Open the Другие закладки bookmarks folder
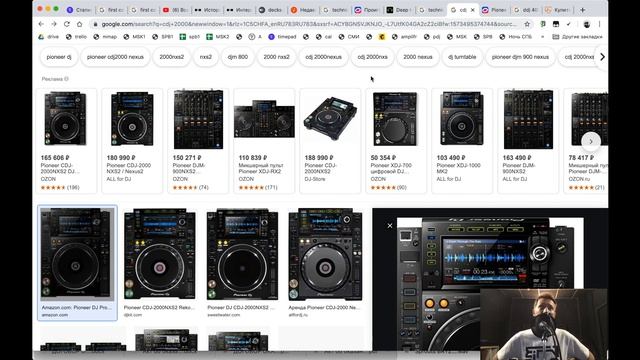The width and height of the screenshot is (640, 360). [578, 37]
